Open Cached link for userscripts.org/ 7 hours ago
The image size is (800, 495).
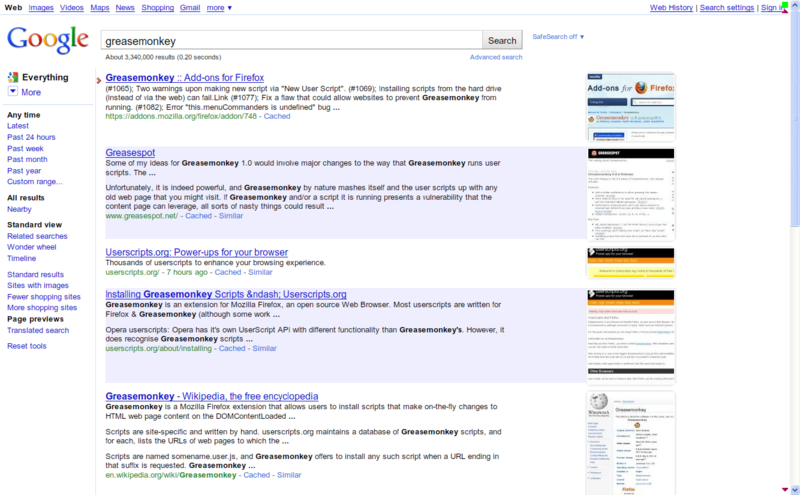click(x=228, y=272)
